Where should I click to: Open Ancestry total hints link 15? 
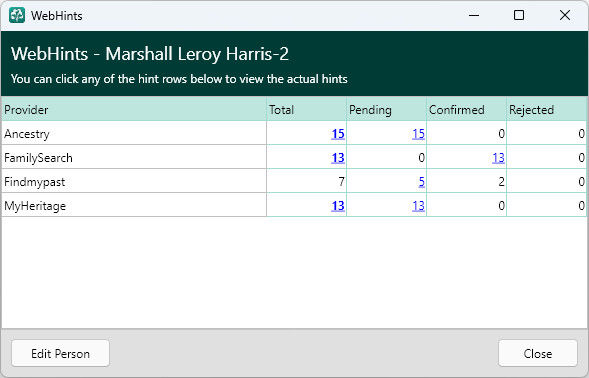coord(338,134)
